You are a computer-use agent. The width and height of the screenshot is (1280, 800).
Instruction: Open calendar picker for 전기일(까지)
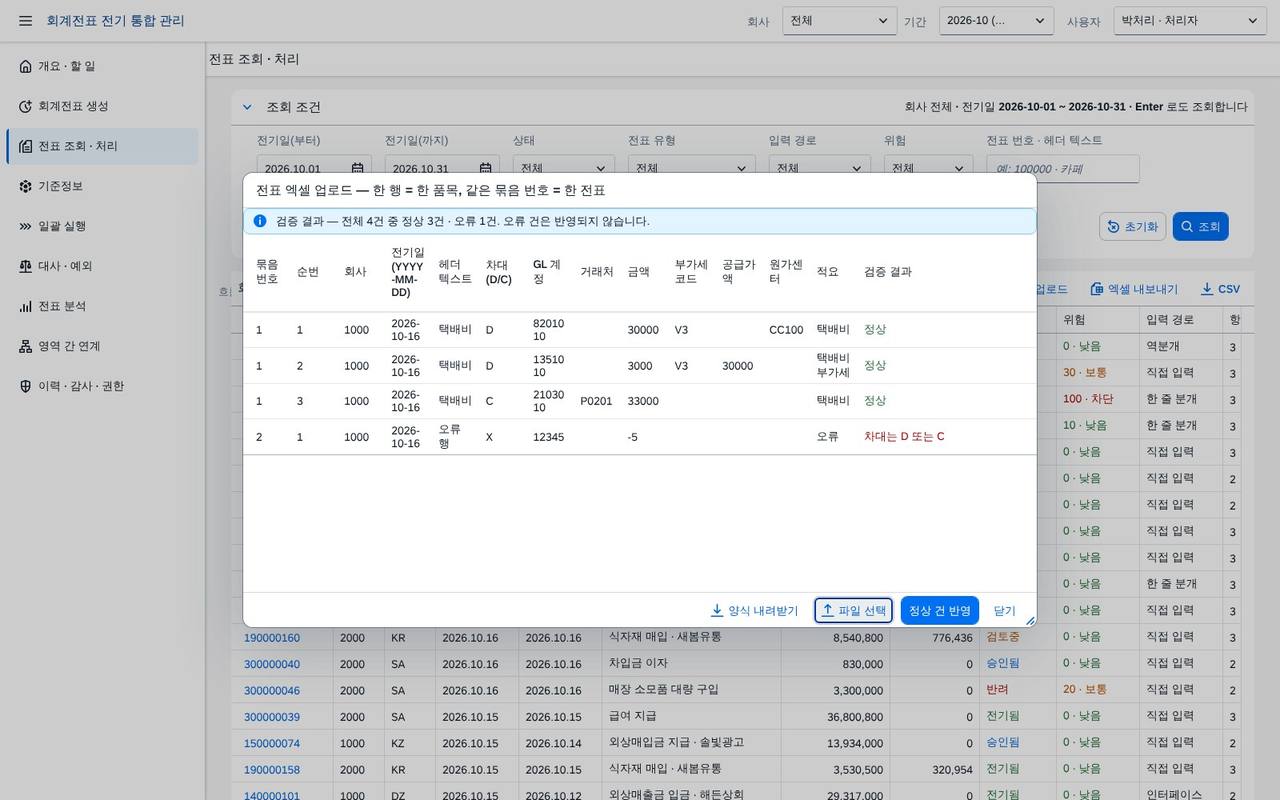(485, 169)
